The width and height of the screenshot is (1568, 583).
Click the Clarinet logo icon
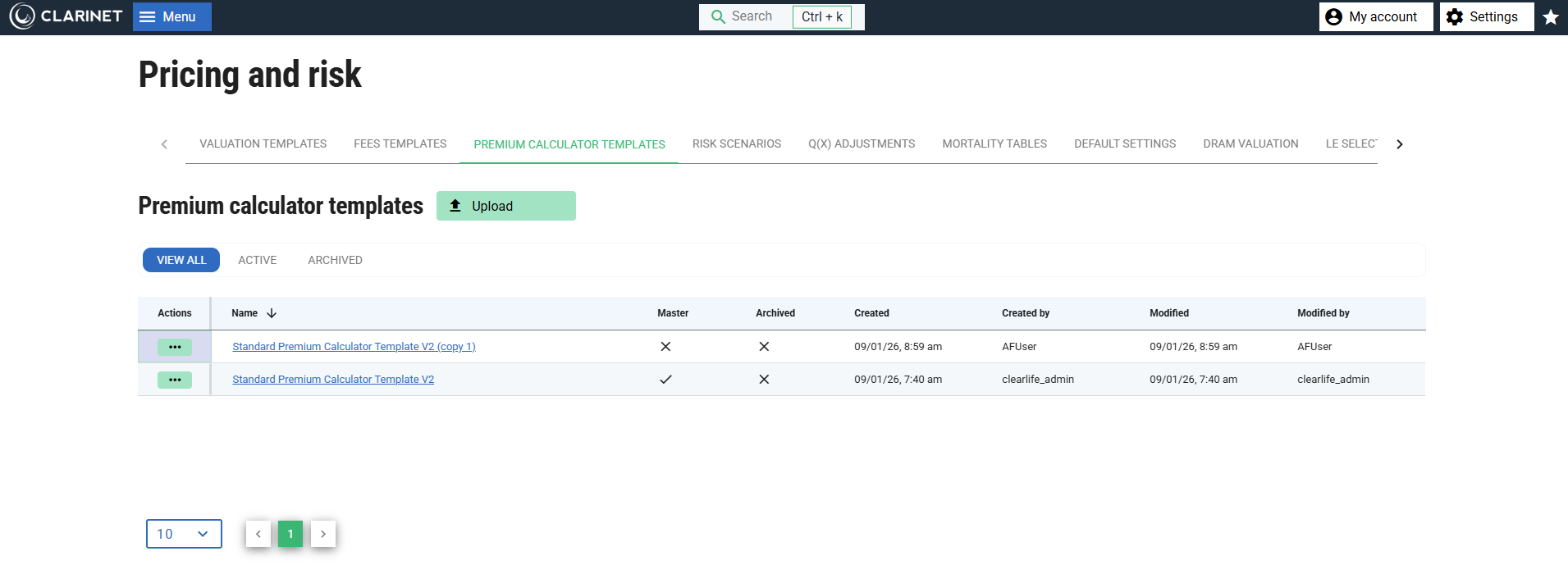pos(22,16)
